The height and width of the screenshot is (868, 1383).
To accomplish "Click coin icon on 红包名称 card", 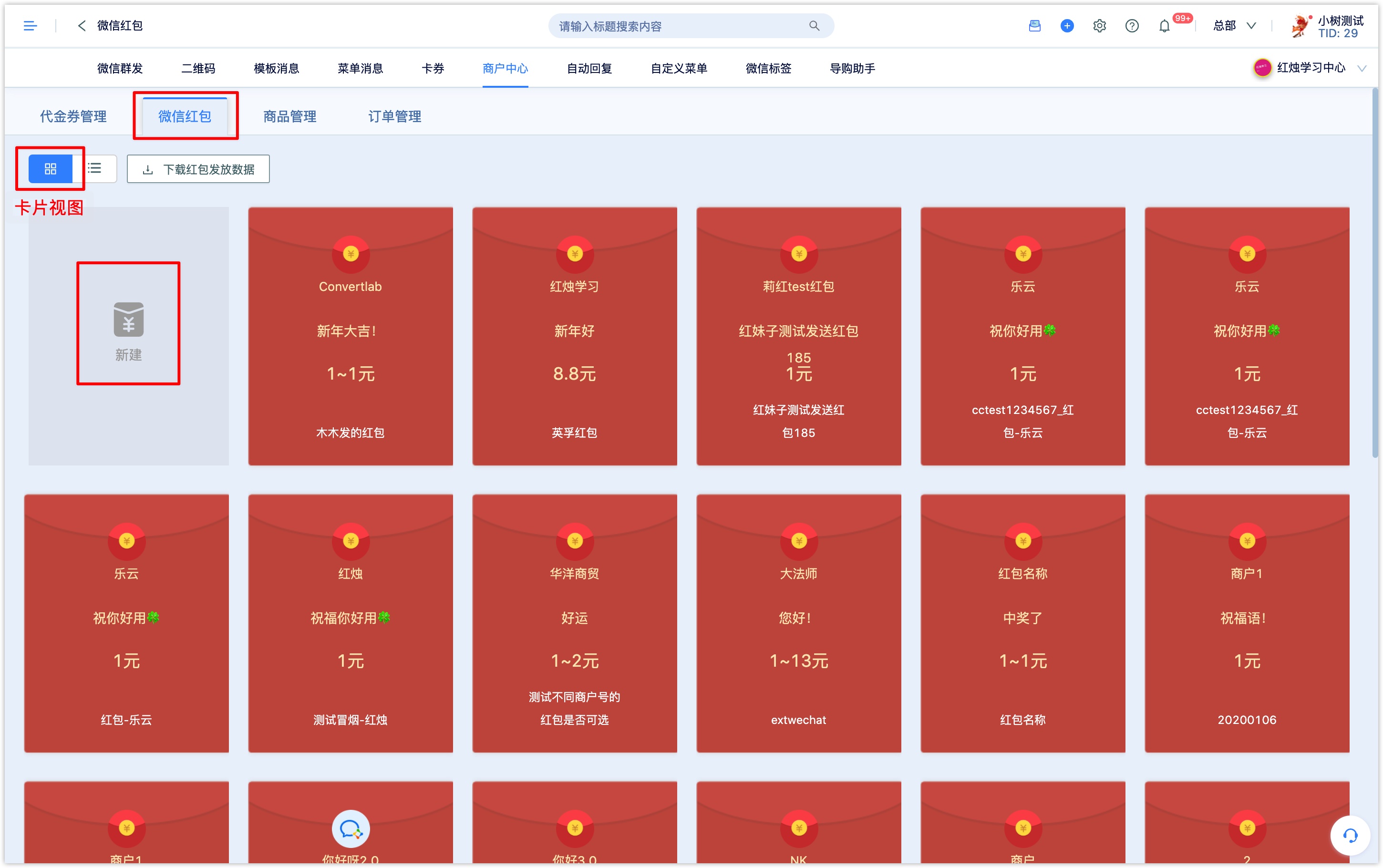I will point(1023,541).
